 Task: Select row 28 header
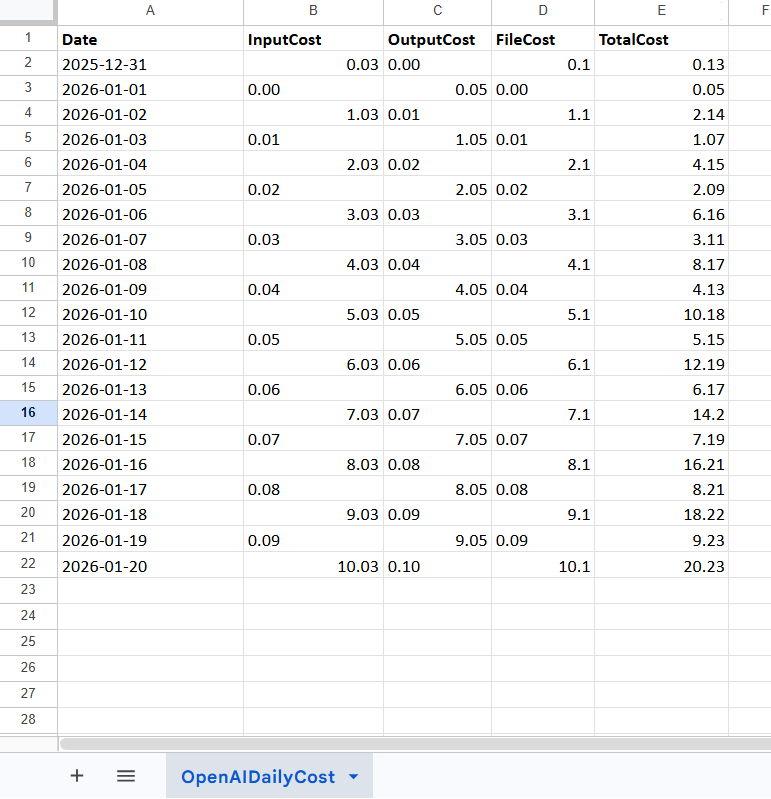[28, 720]
